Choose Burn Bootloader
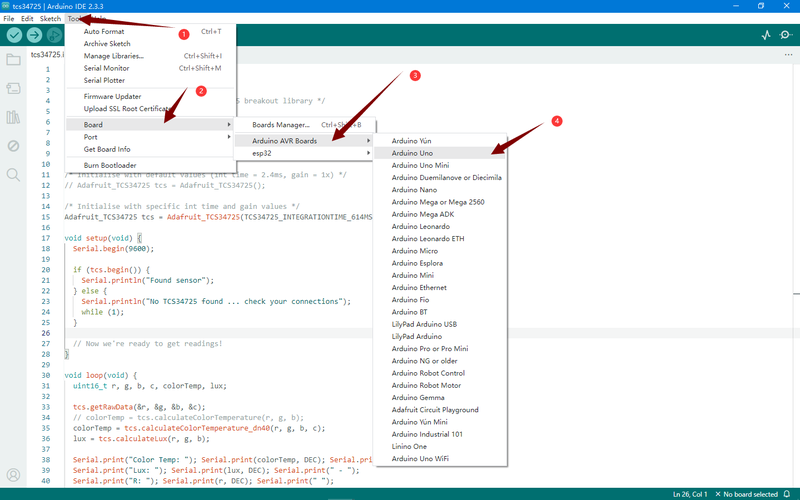The image size is (800, 500). 151,165
